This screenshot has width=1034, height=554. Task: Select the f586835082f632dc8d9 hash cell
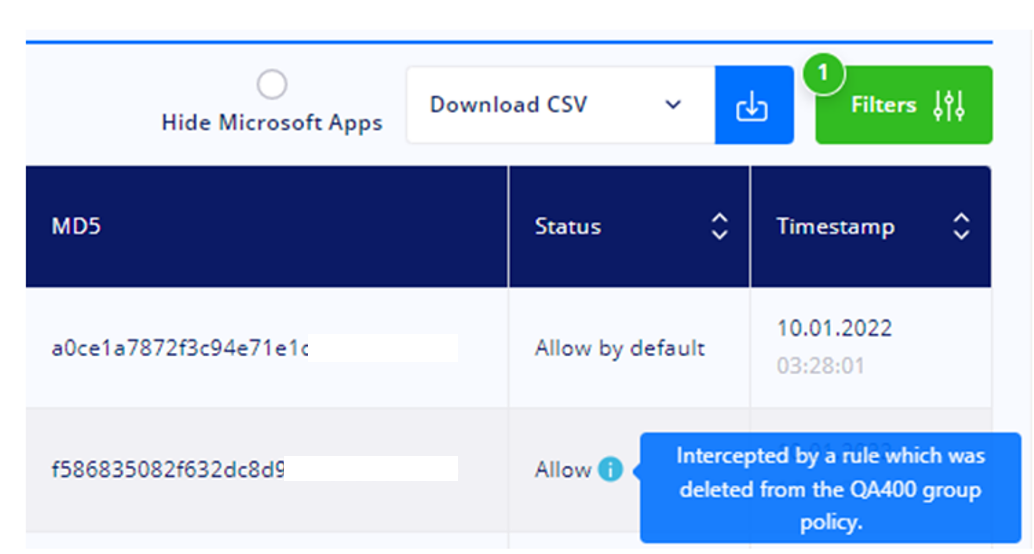click(x=267, y=470)
